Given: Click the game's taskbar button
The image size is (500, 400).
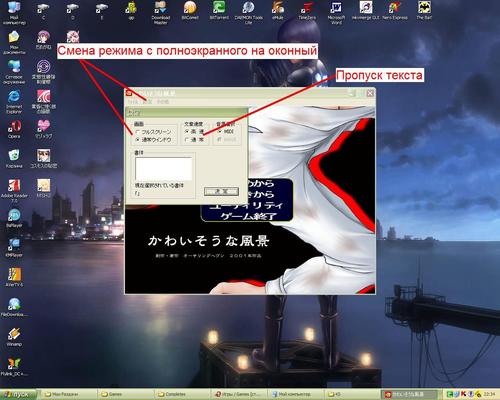Looking at the screenshot, I should [x=410, y=394].
